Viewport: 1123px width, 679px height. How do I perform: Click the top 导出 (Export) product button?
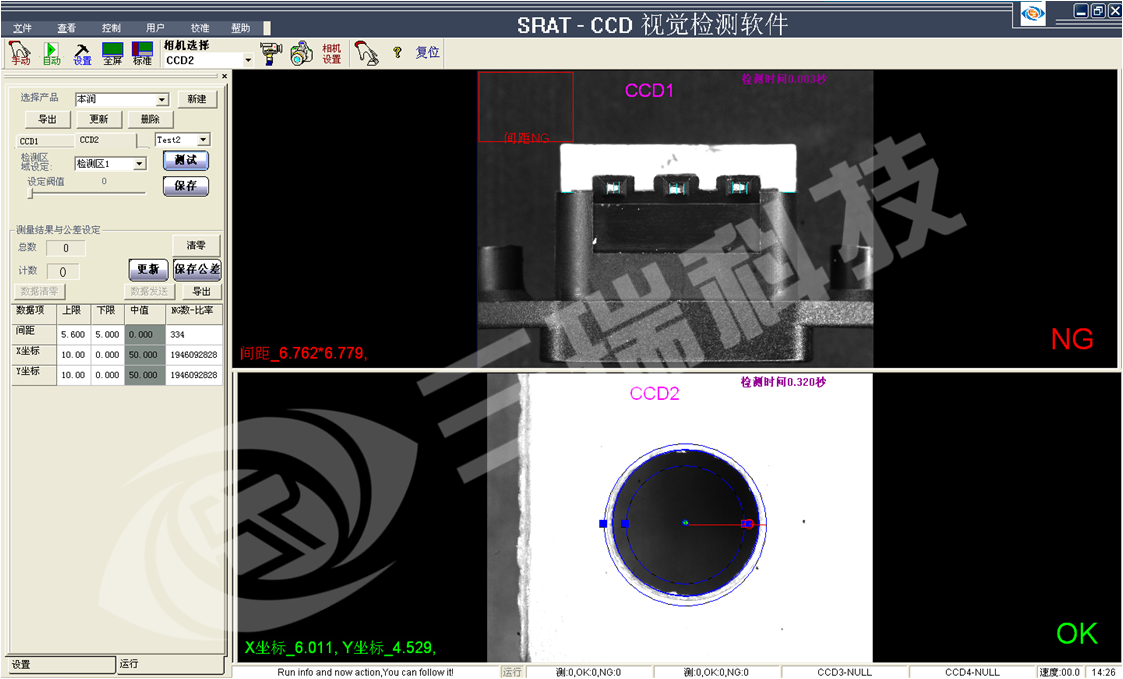[48, 119]
